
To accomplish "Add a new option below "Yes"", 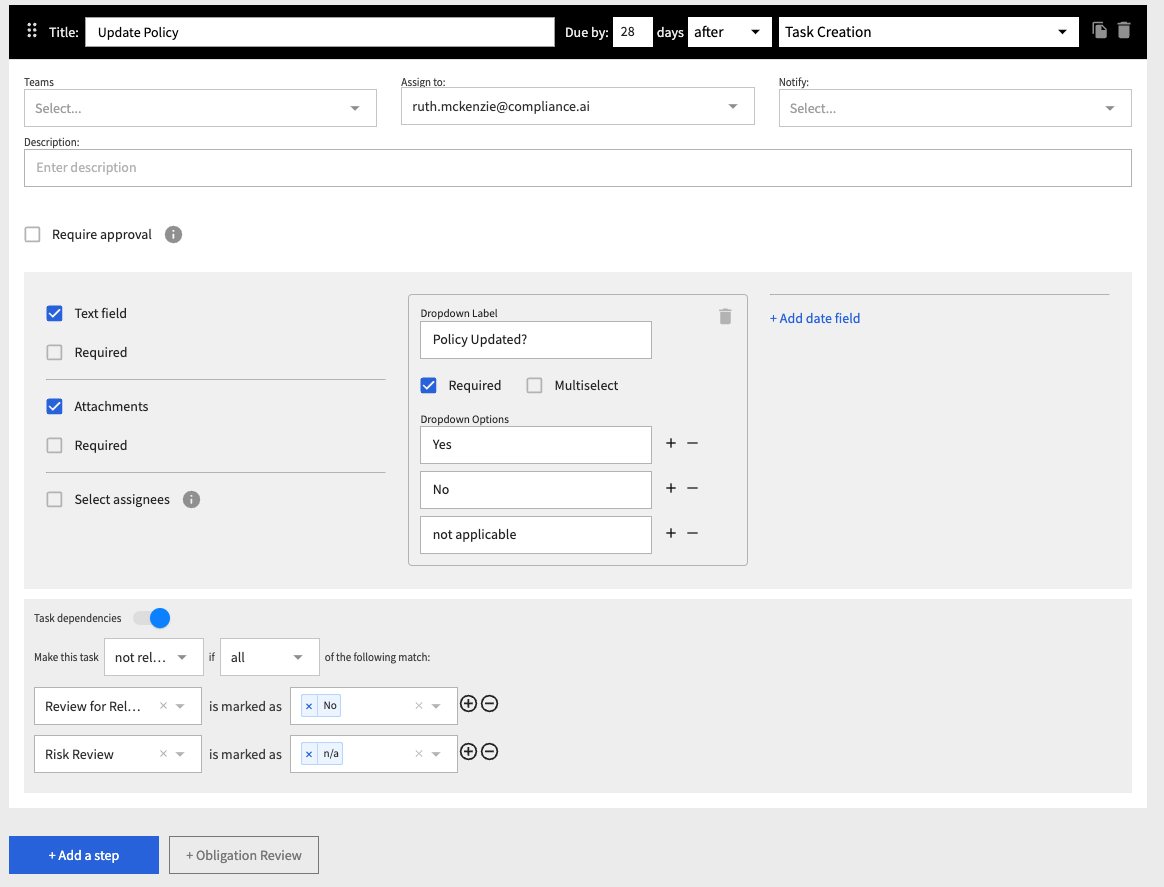I will [670, 443].
